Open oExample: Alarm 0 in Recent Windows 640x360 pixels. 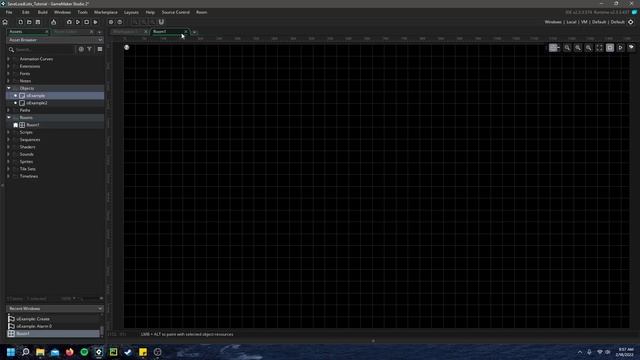coord(53,326)
